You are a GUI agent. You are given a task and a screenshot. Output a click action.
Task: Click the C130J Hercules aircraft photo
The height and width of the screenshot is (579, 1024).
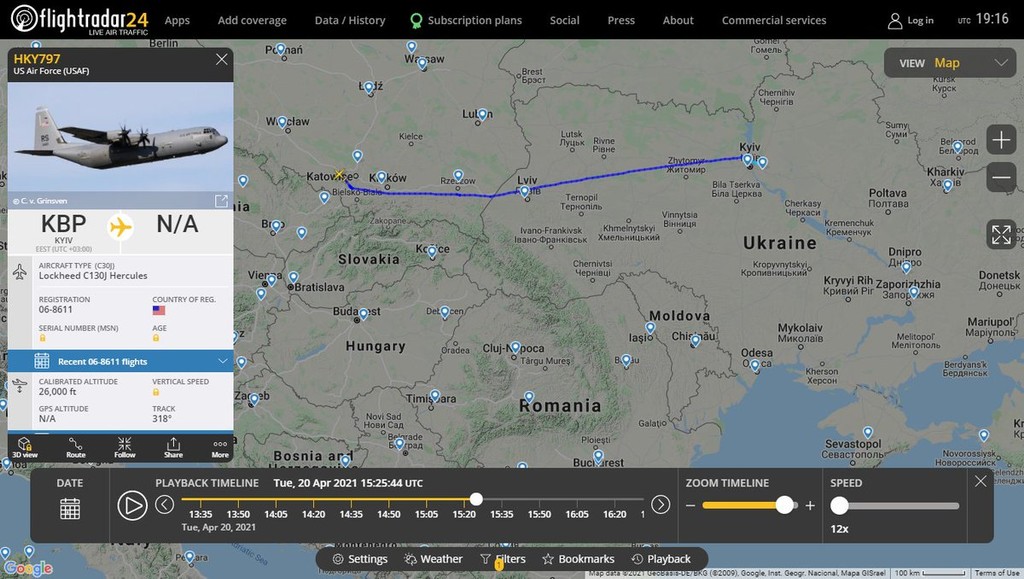pos(120,136)
